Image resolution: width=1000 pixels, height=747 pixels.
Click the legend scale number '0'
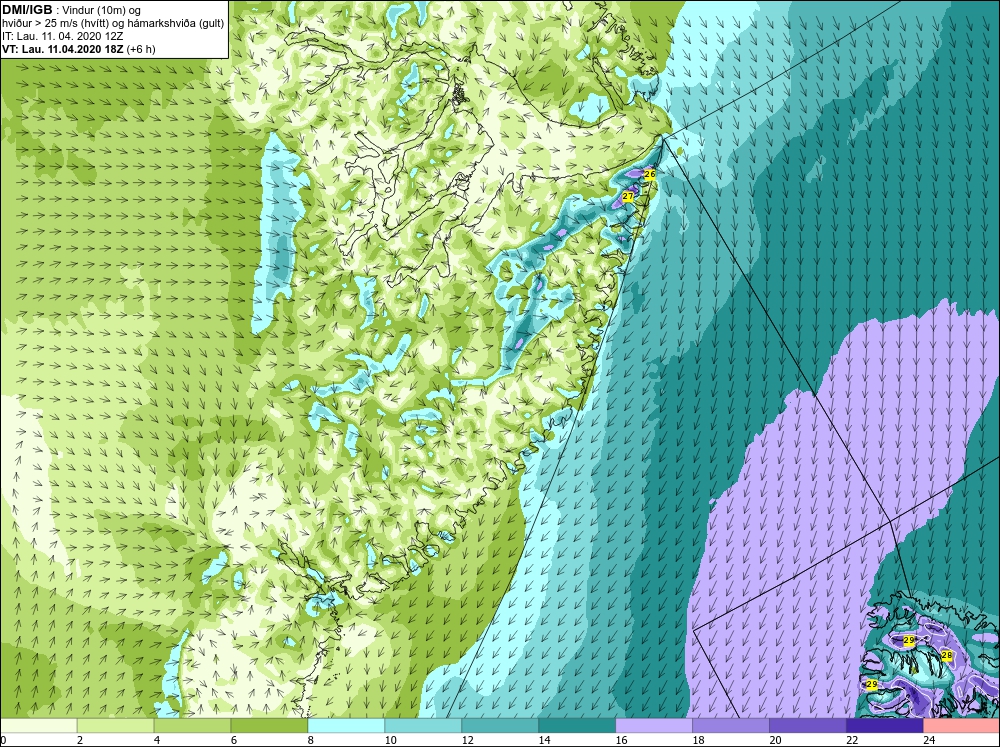click(x=3, y=740)
